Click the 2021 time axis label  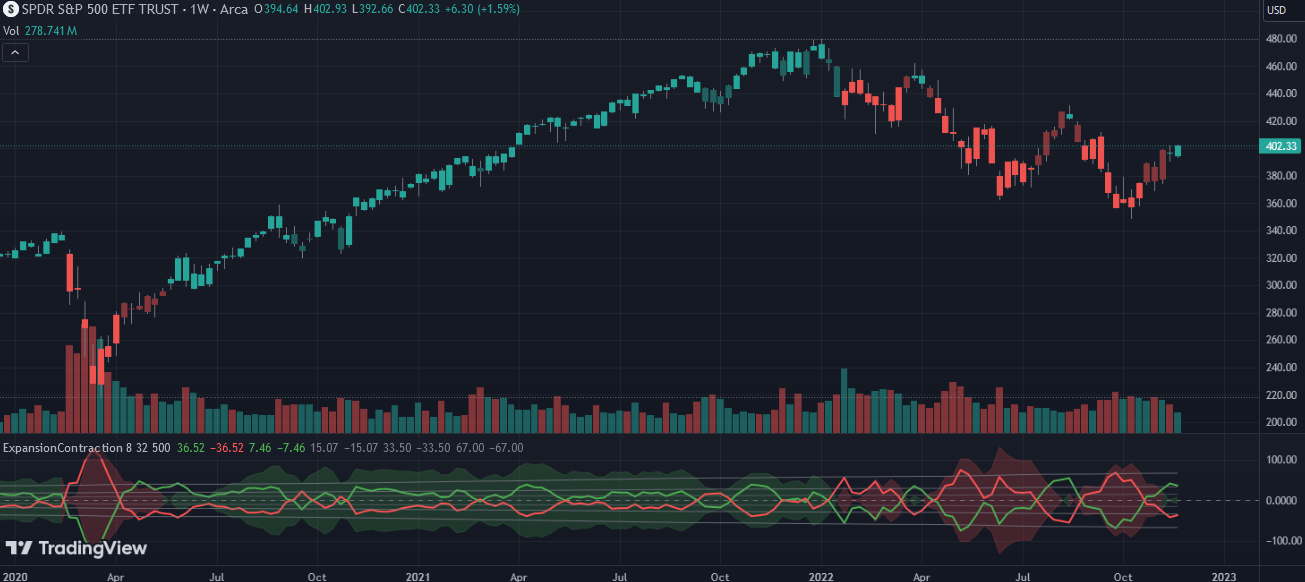pyautogui.click(x=419, y=577)
